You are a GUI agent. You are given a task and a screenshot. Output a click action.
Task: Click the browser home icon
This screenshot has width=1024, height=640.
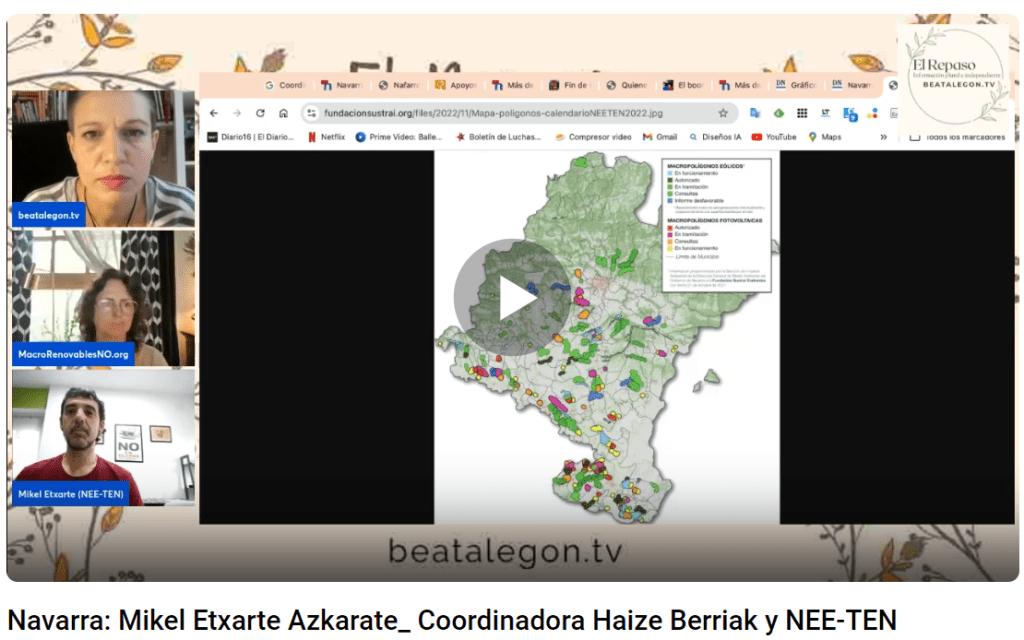coord(283,113)
